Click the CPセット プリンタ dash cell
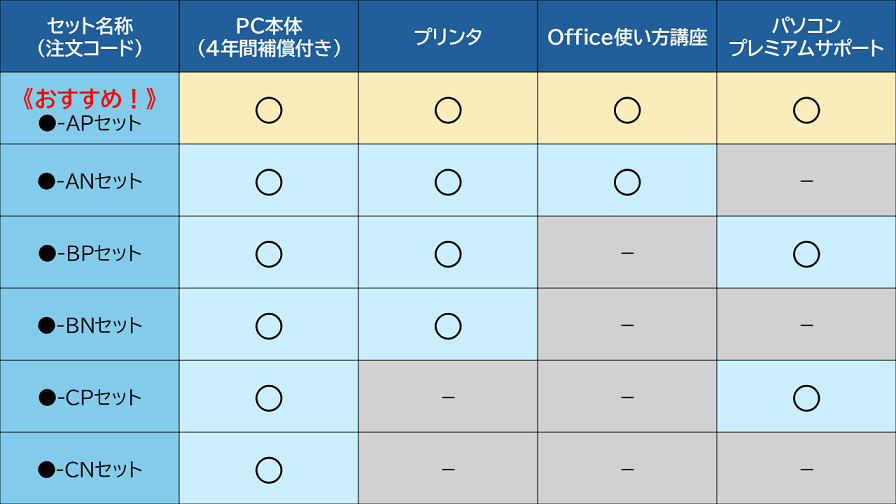This screenshot has height=504, width=896. point(448,398)
